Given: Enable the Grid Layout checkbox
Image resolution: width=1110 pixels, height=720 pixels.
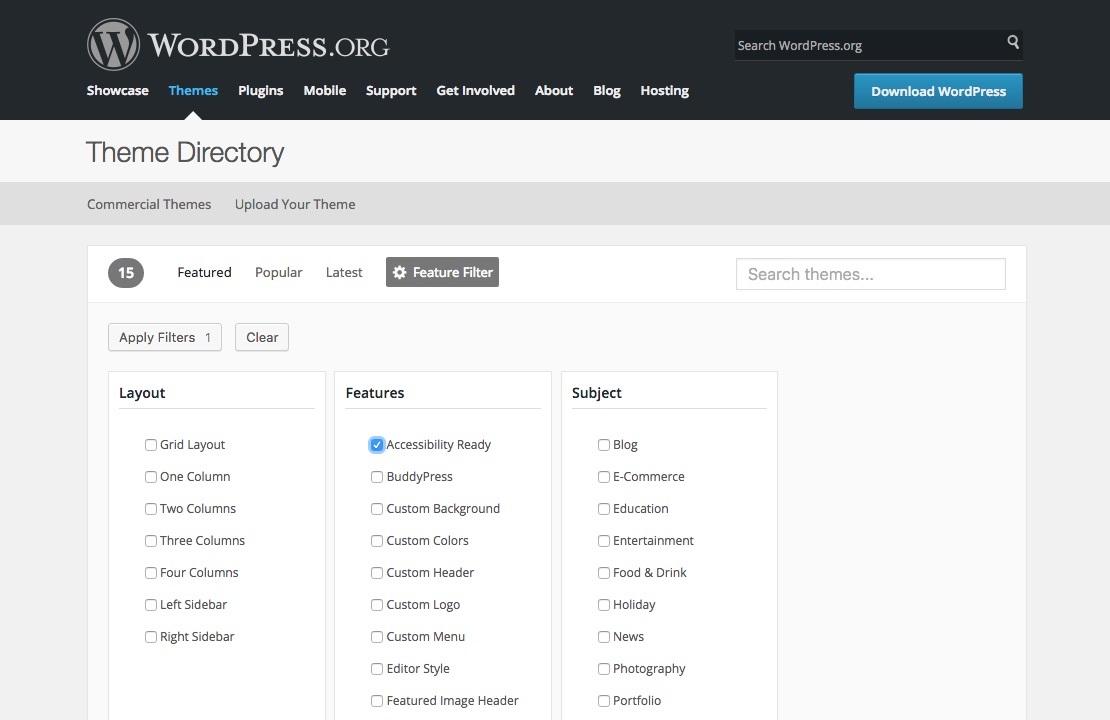Looking at the screenshot, I should tap(151, 445).
